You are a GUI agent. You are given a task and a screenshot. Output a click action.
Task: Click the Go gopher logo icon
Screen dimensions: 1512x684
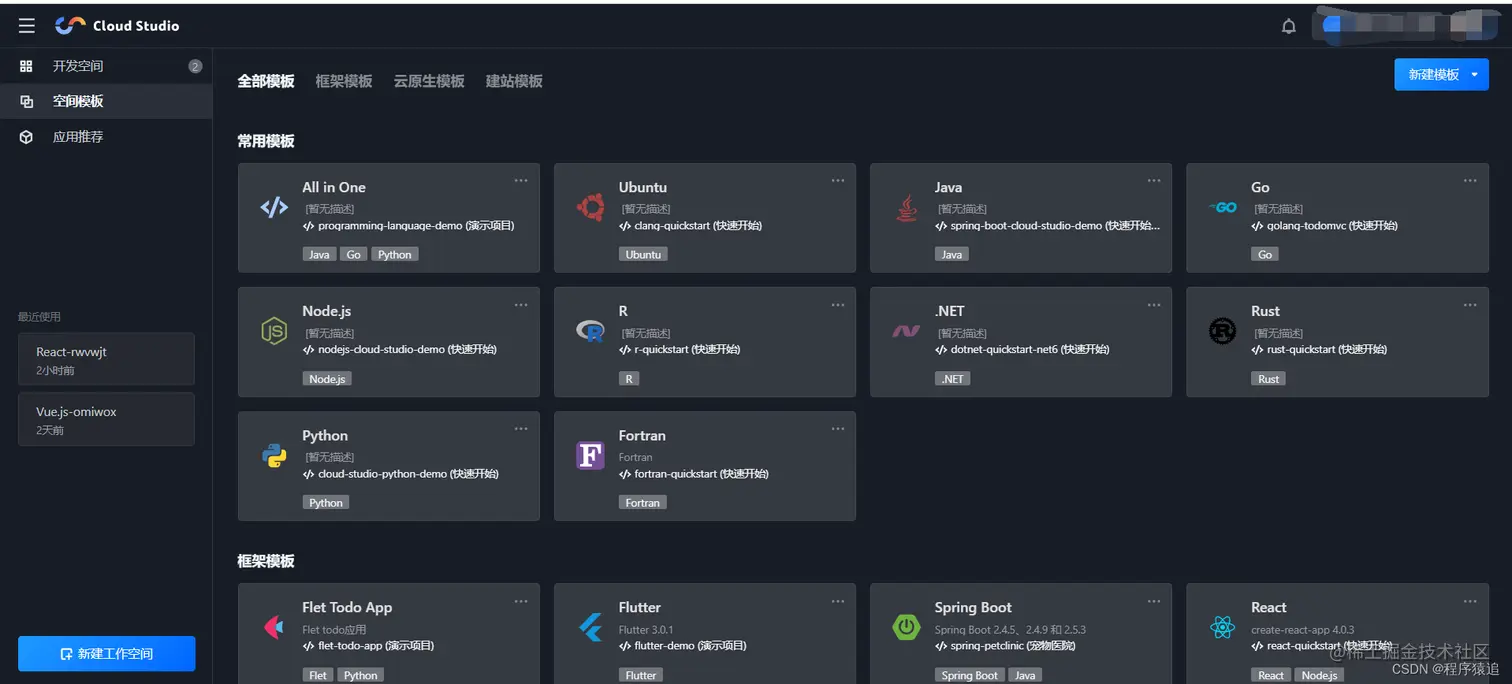(x=1222, y=207)
